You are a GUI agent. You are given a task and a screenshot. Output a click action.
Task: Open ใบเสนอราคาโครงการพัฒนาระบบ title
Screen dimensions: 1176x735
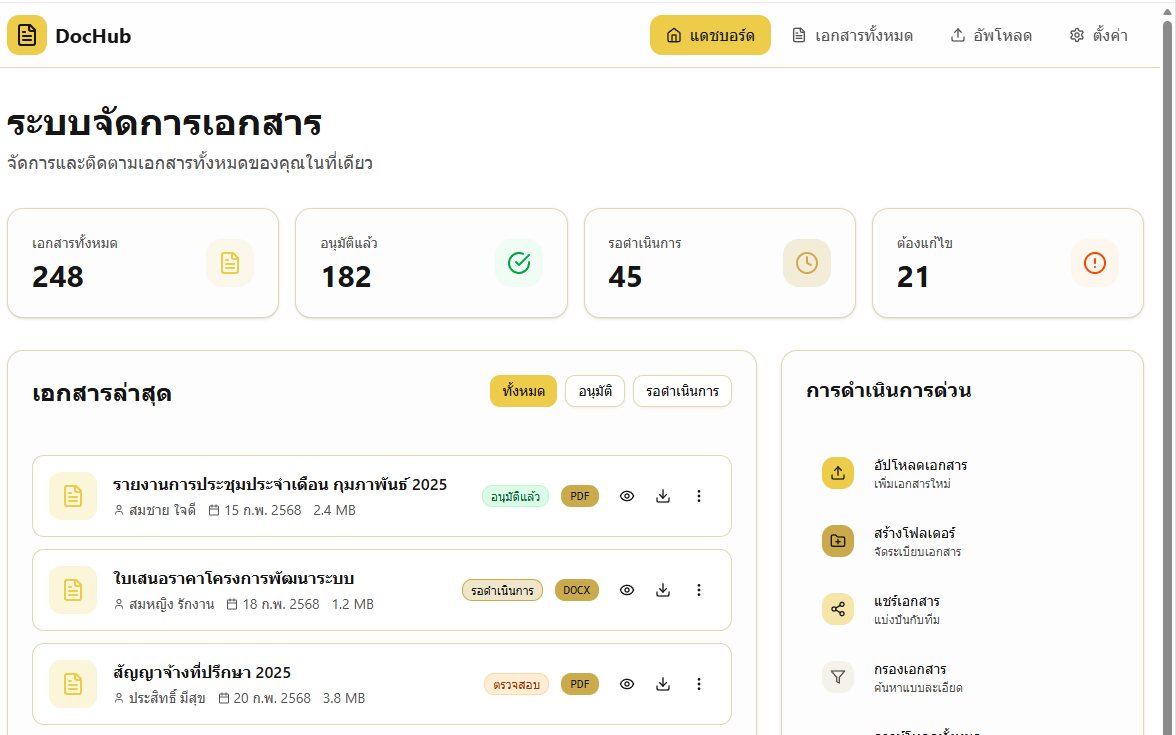pos(233,578)
